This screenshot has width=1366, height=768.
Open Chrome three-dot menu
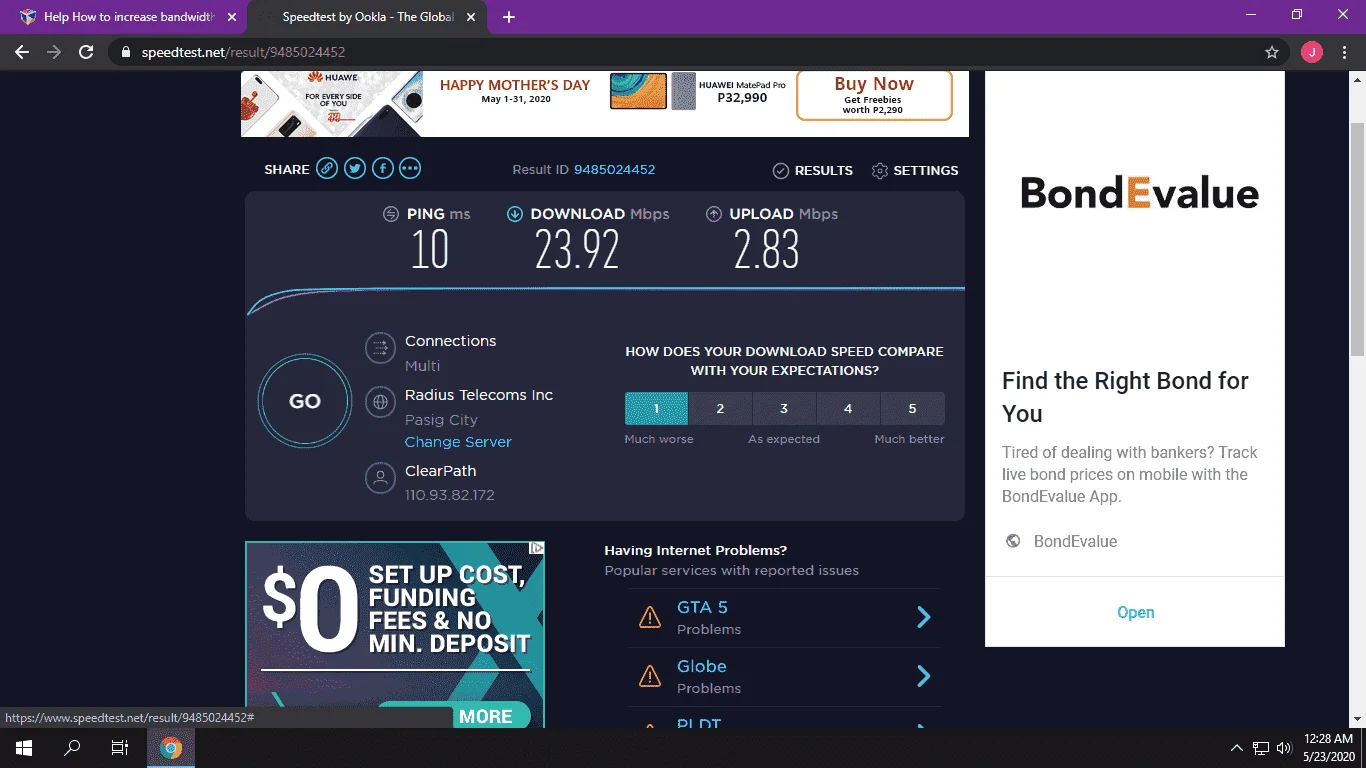(1344, 52)
